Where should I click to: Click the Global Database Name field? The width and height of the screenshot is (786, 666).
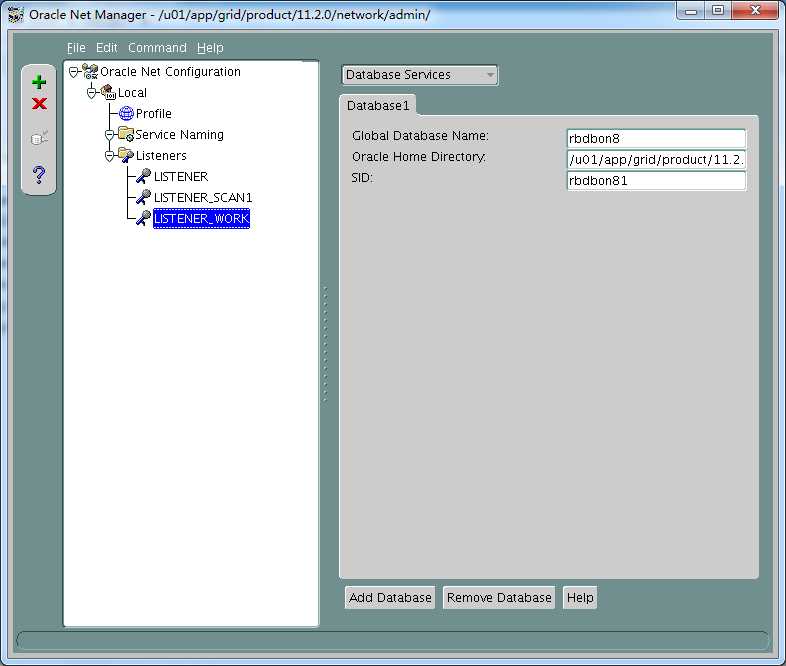(656, 139)
